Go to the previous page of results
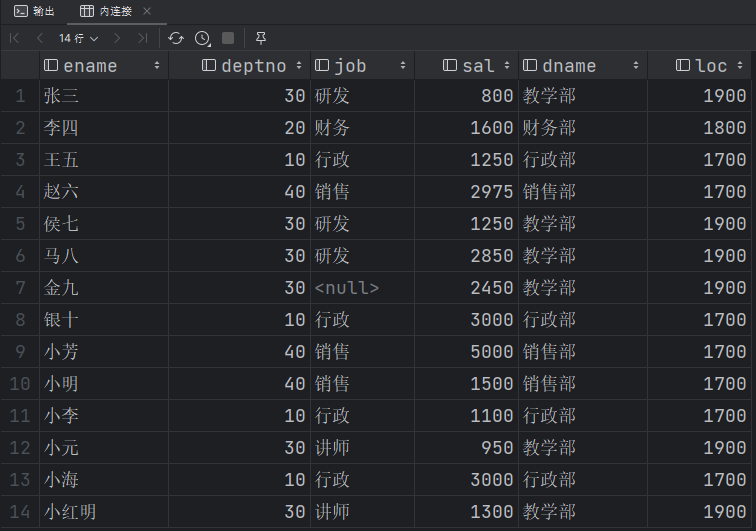This screenshot has width=756, height=531. point(40,38)
